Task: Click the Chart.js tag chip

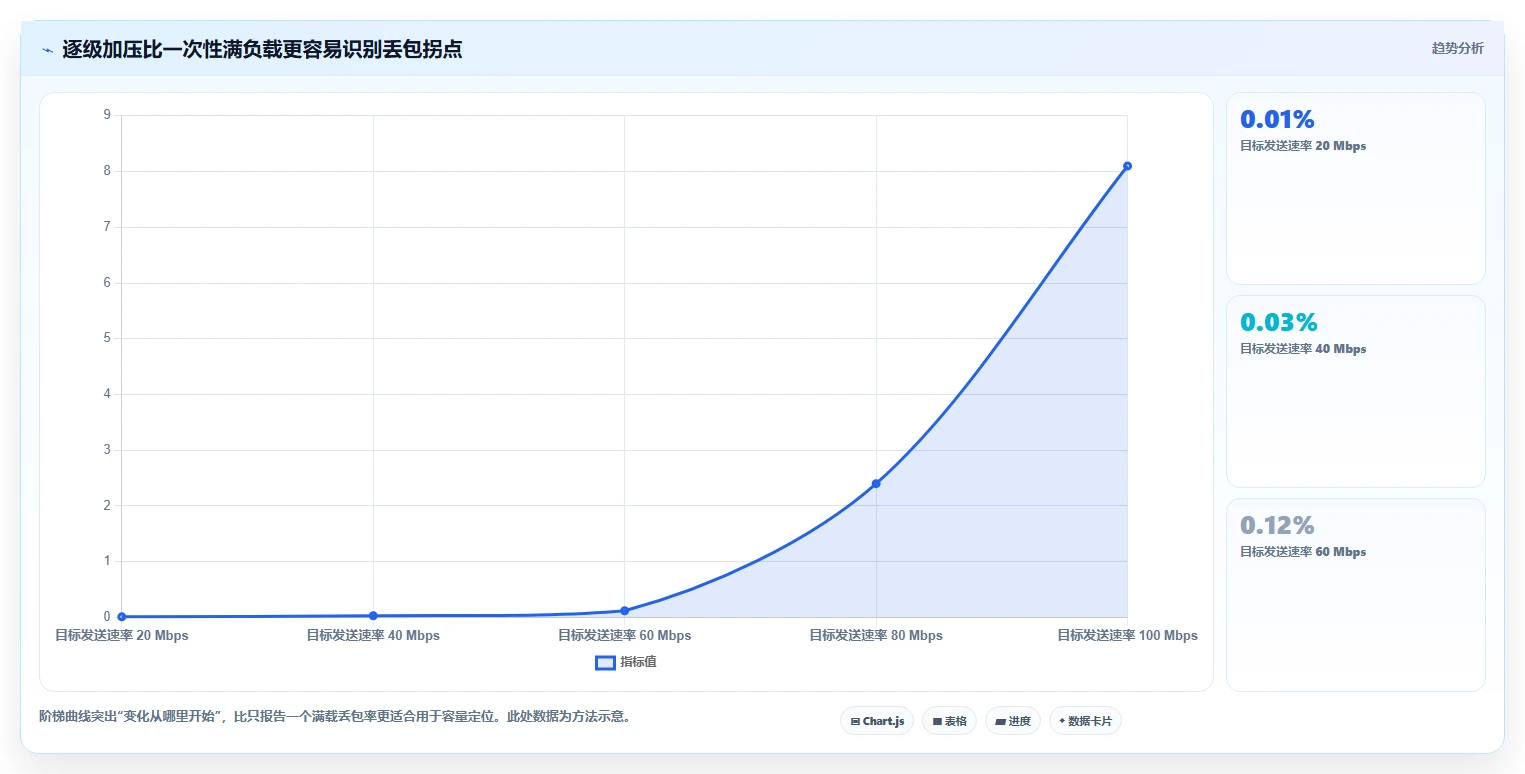Action: [877, 721]
